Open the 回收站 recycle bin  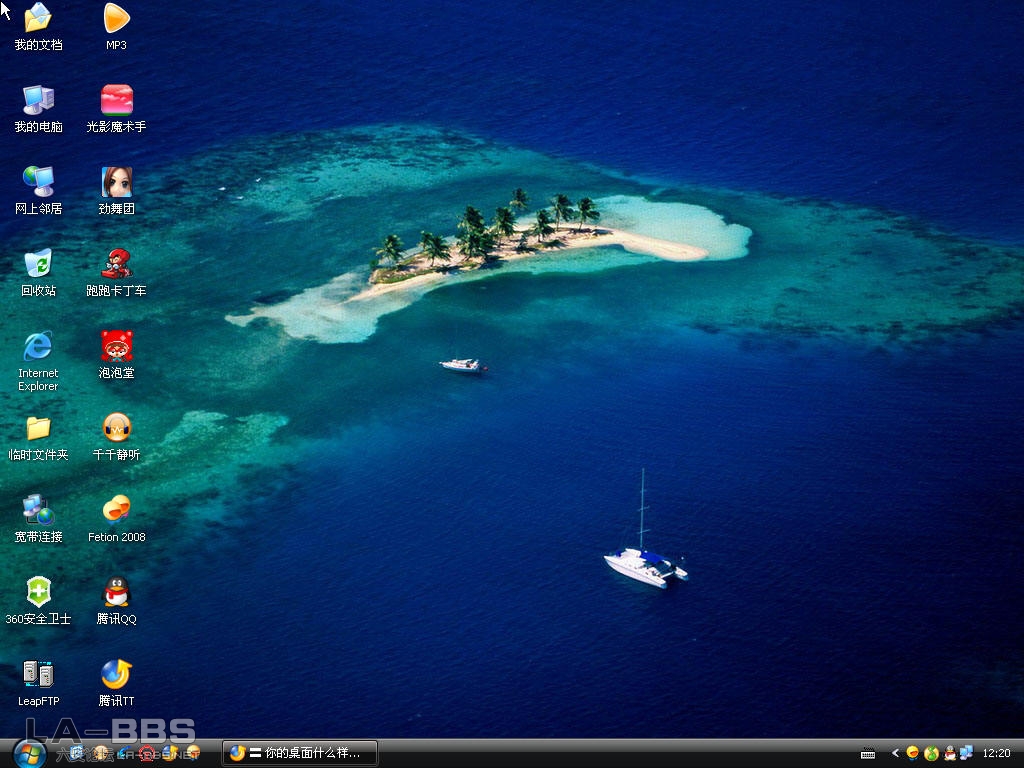pos(38,264)
